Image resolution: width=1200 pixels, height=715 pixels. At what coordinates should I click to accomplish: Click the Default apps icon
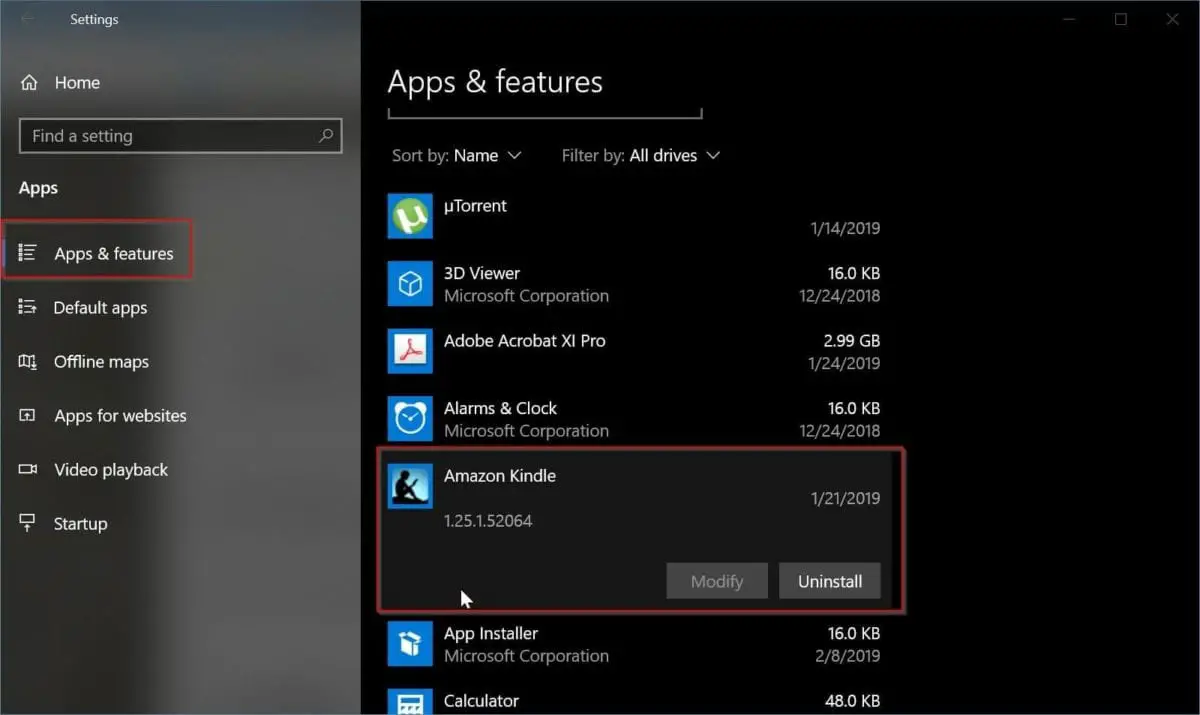tap(28, 307)
